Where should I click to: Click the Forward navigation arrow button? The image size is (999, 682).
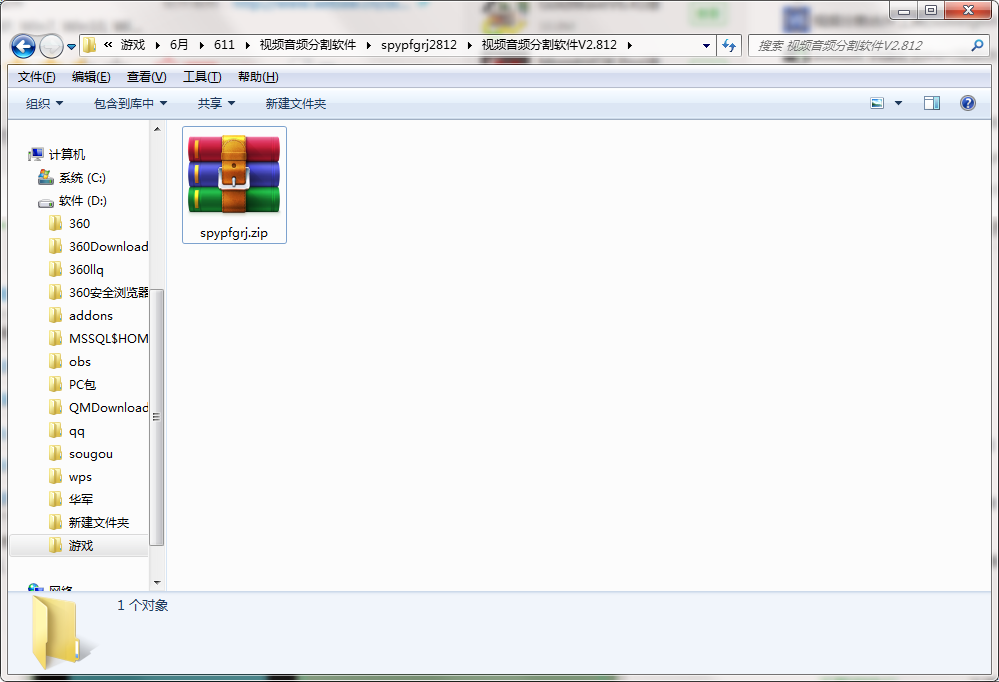51,46
